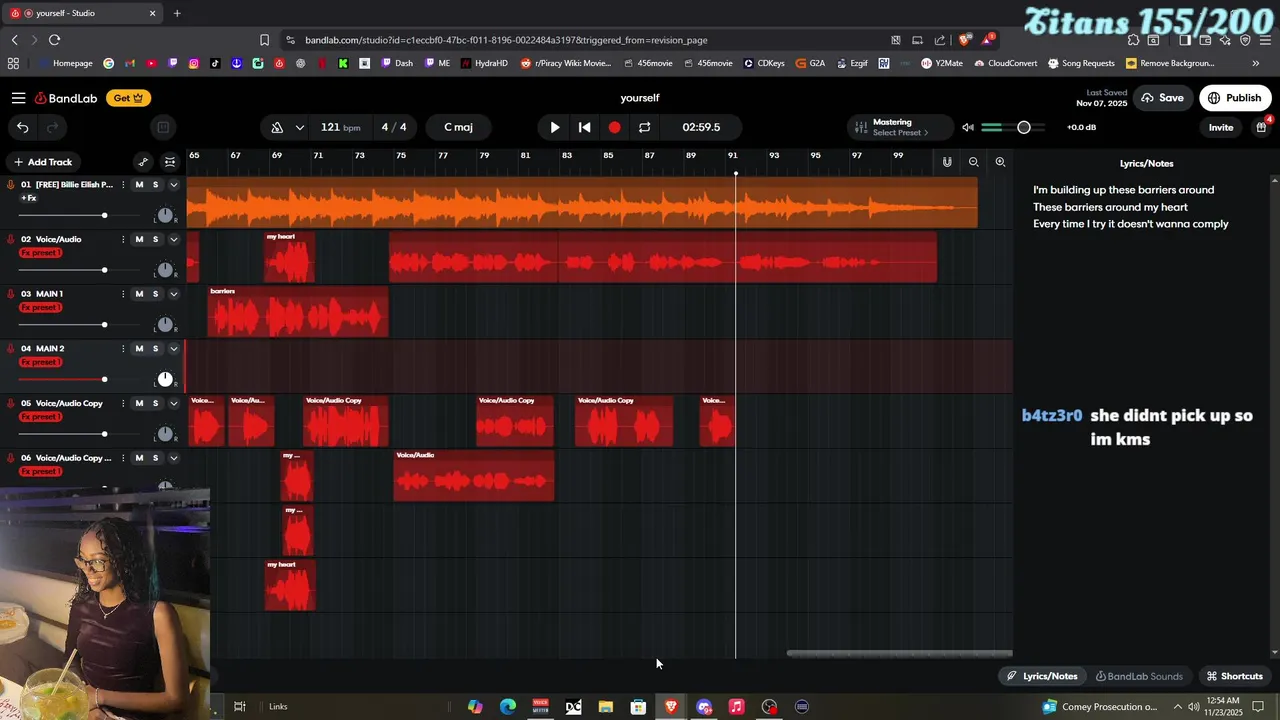Open the C maj key selector

click(x=458, y=127)
